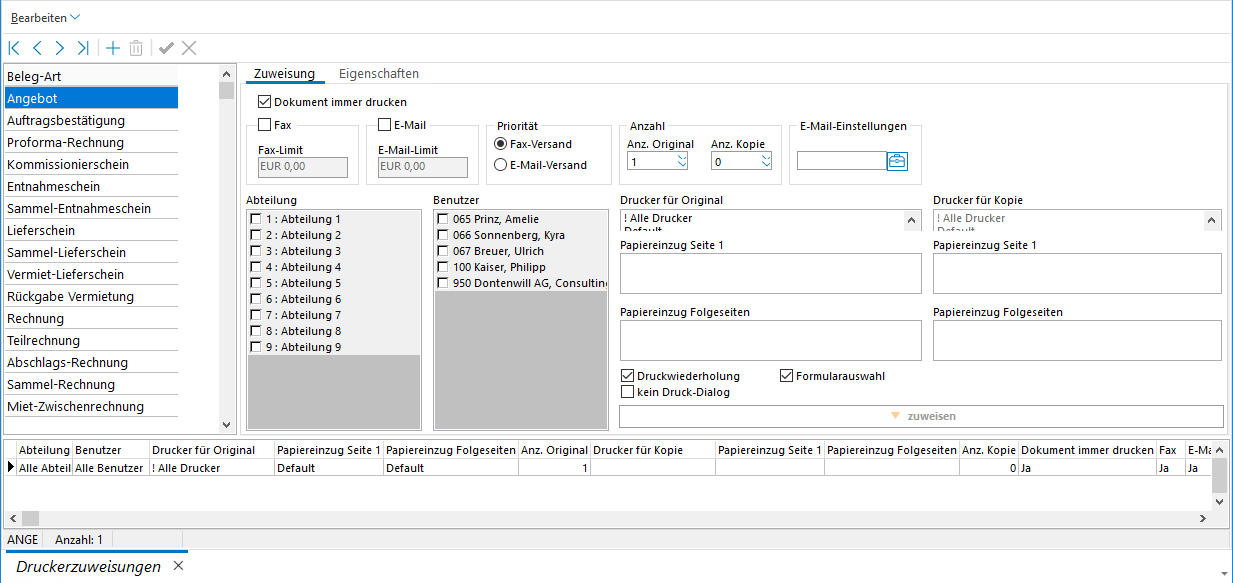
Task: Open the Bearbeiten dropdown menu
Action: tap(45, 18)
